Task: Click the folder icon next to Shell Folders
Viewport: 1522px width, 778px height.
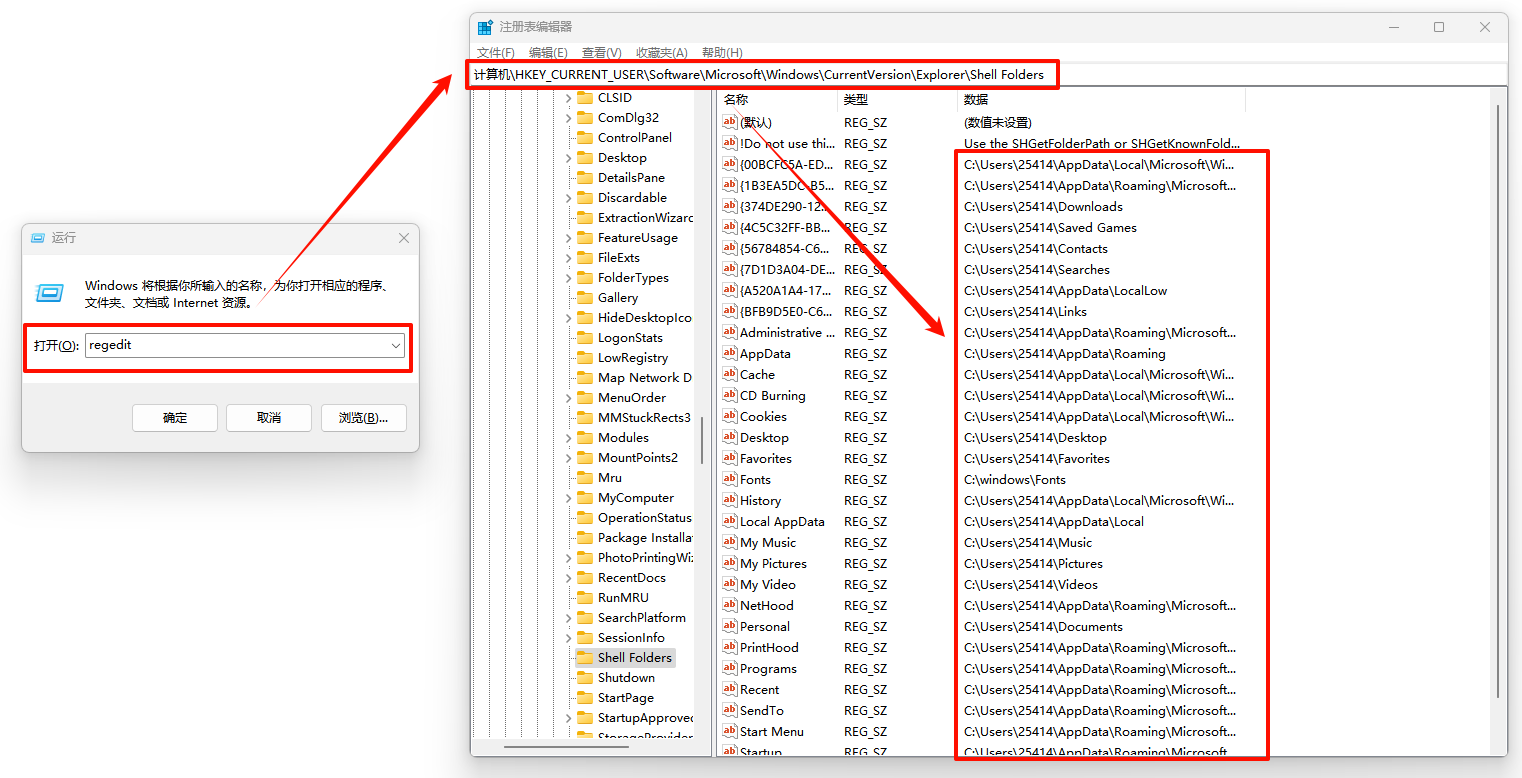Action: [x=585, y=658]
